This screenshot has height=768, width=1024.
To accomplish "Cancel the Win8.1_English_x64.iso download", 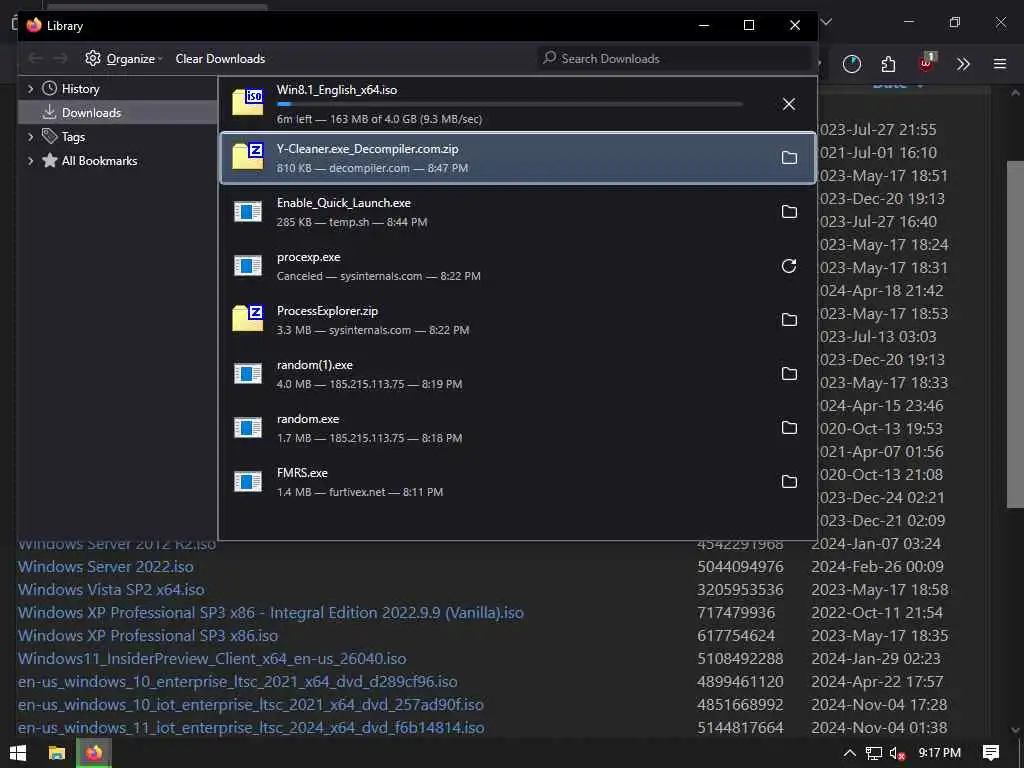I will (789, 104).
